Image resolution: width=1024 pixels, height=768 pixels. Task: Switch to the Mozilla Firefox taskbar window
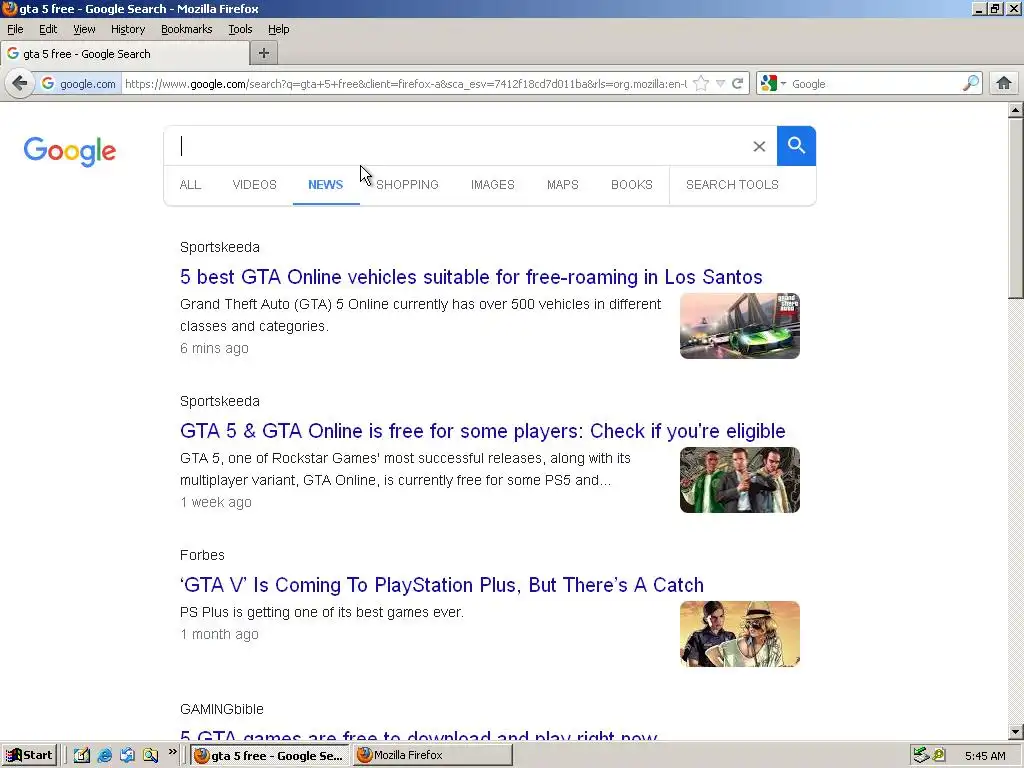(x=433, y=756)
